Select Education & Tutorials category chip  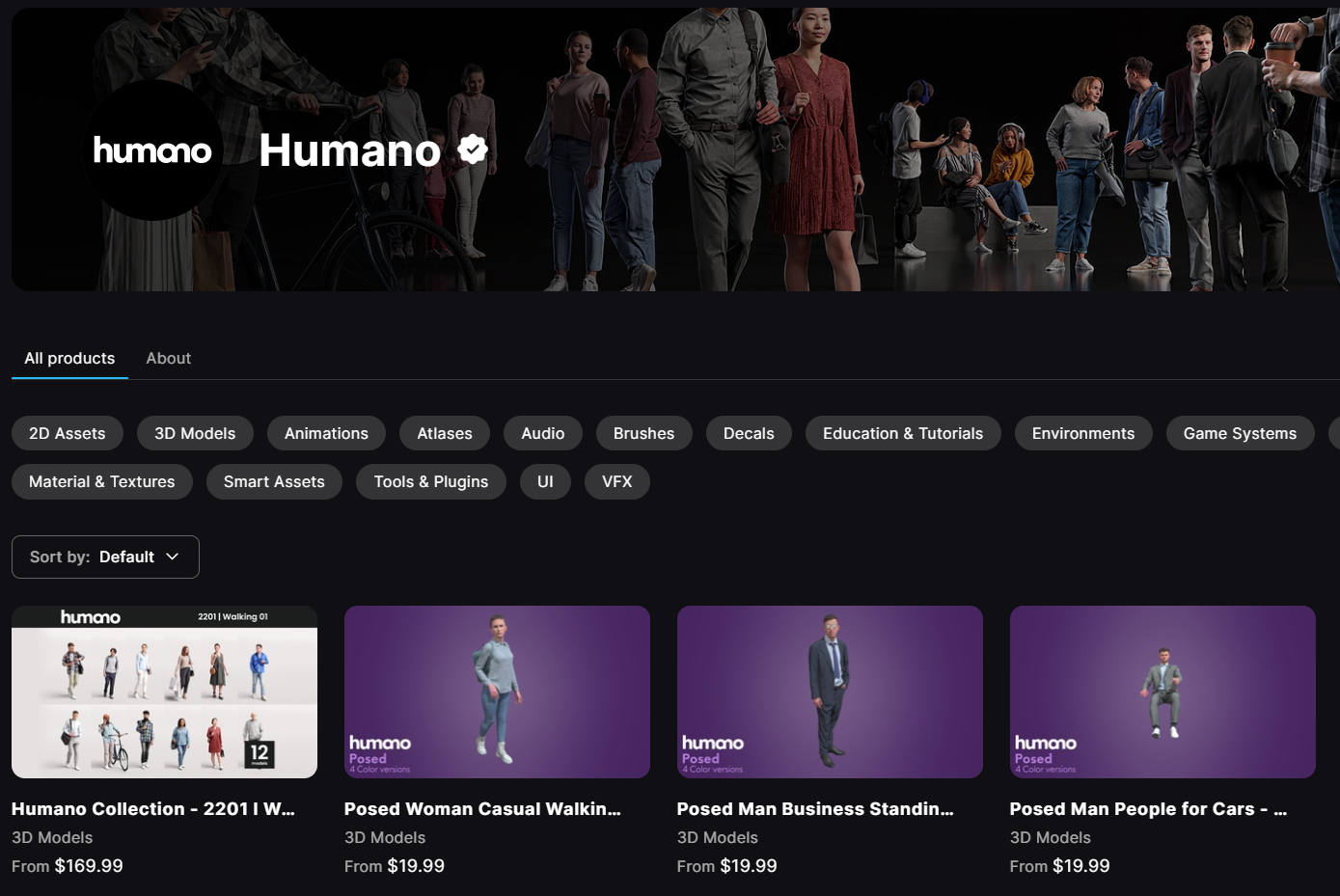(903, 433)
